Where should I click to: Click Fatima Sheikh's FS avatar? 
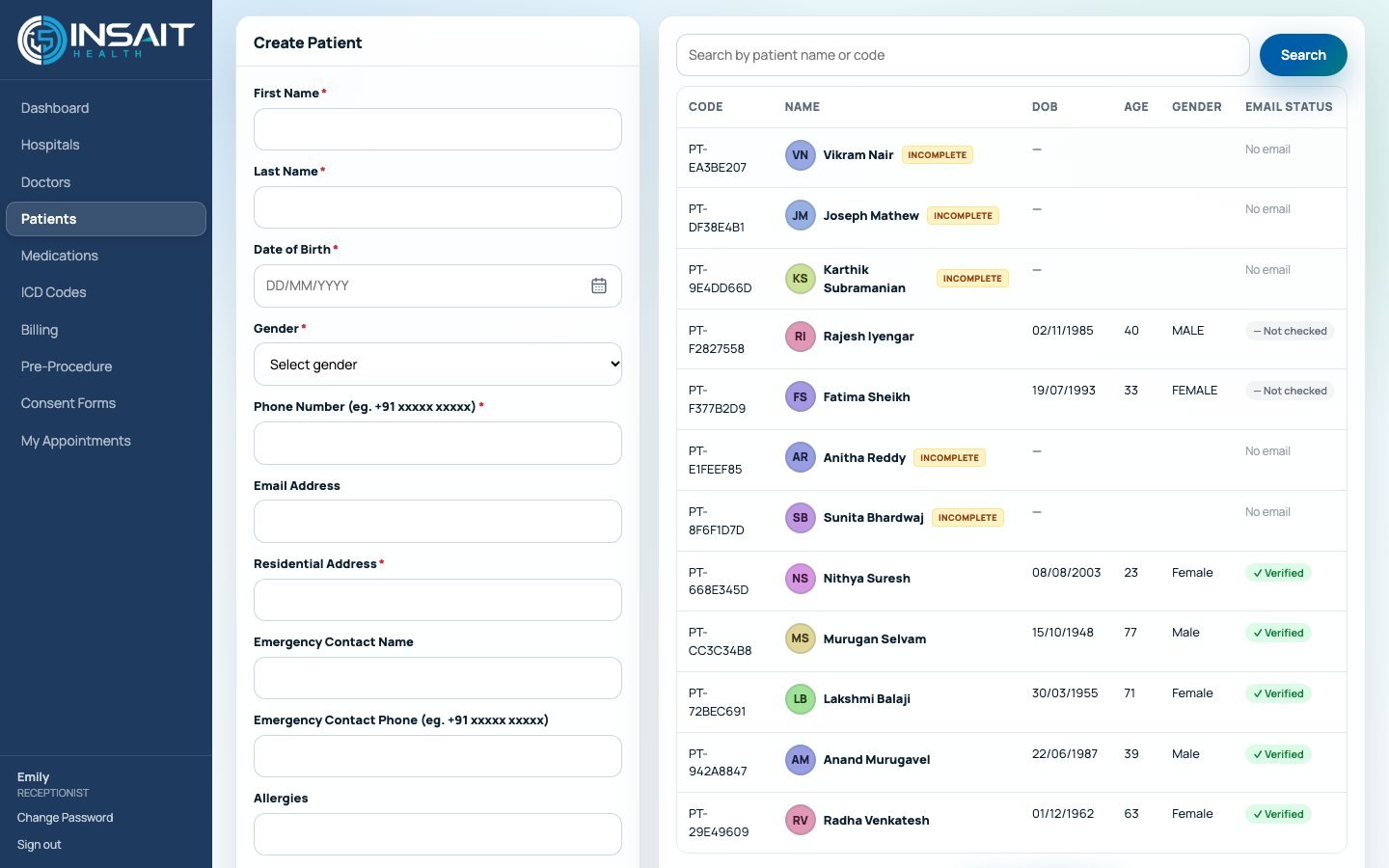[x=800, y=397]
